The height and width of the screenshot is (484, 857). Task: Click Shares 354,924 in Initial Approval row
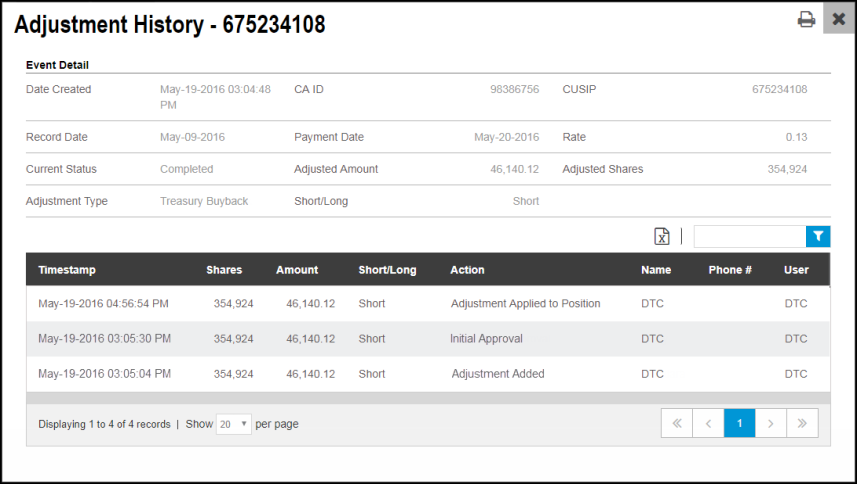coord(233,339)
